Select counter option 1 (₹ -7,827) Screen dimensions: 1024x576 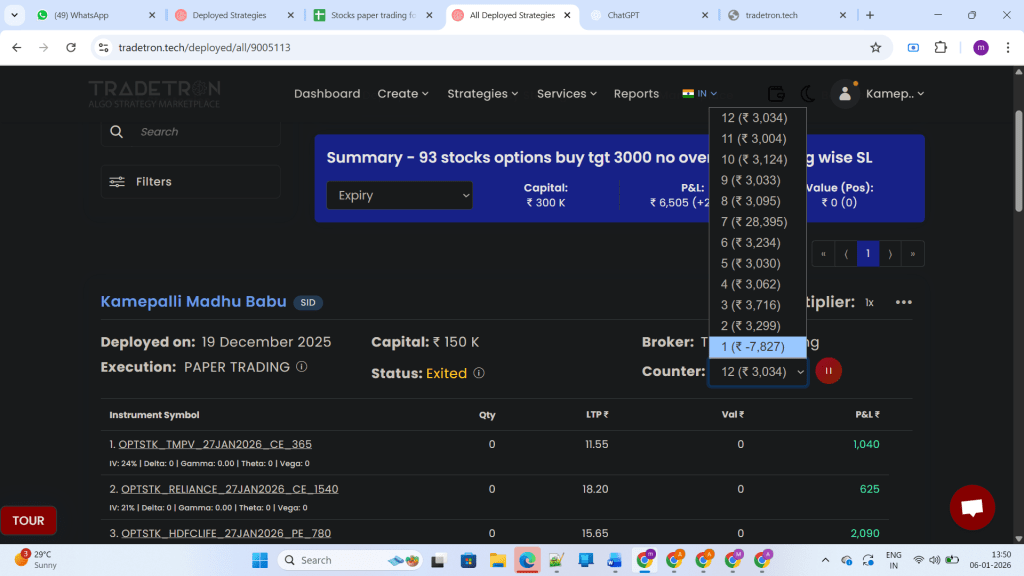coord(757,347)
